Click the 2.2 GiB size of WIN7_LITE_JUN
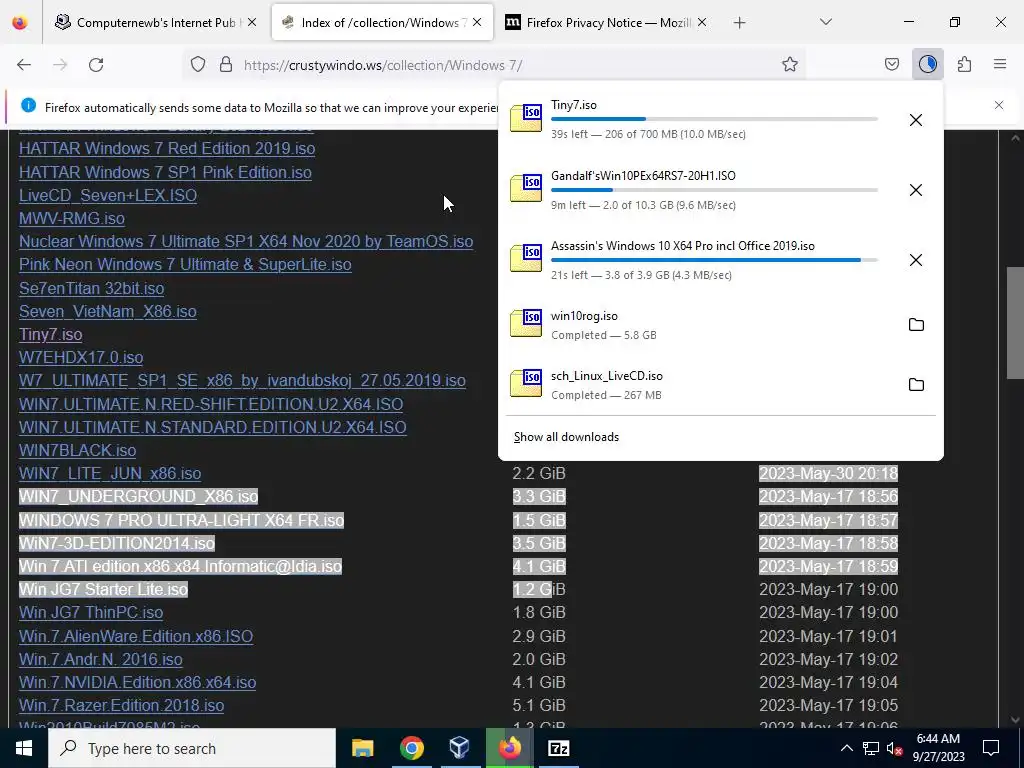 [x=539, y=473]
